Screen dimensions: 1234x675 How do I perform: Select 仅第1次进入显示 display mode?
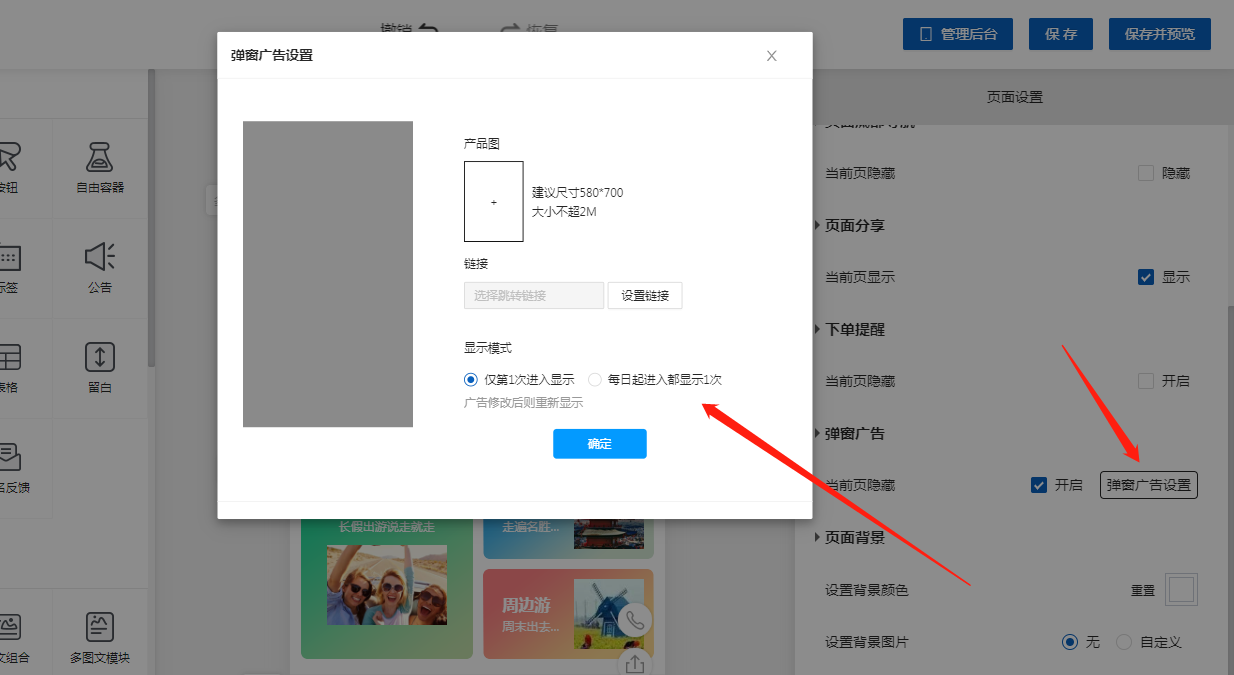tap(472, 380)
